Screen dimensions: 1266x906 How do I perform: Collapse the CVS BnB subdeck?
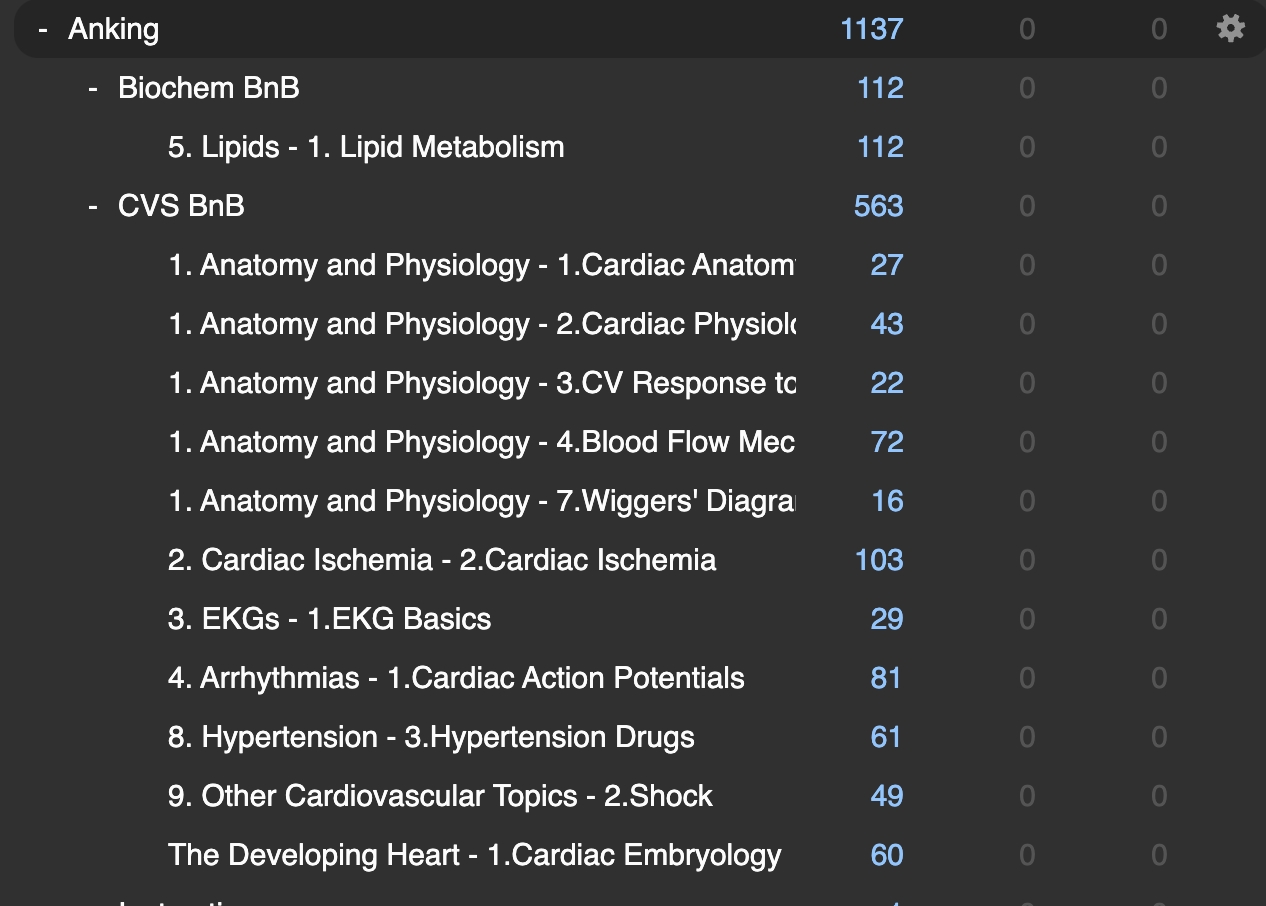click(93, 206)
